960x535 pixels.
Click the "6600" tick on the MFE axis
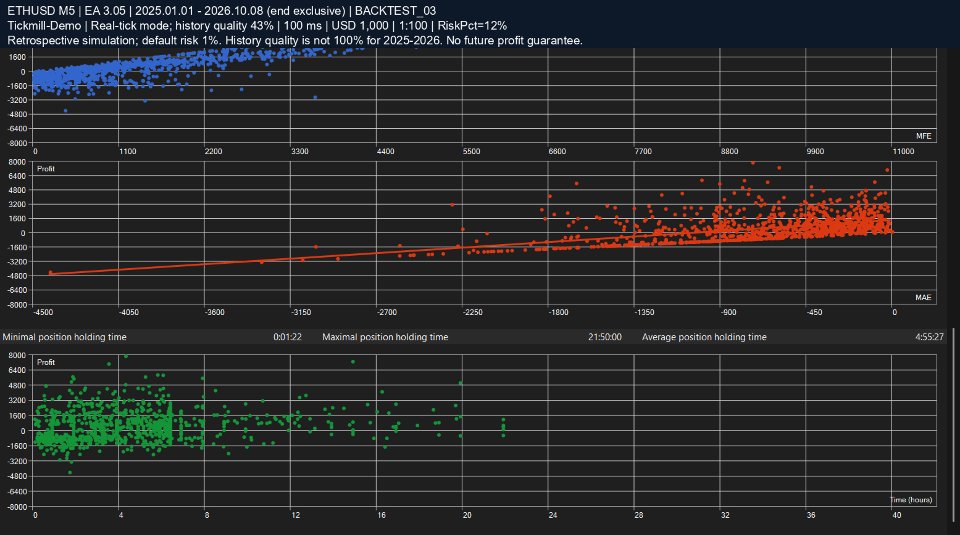557,151
